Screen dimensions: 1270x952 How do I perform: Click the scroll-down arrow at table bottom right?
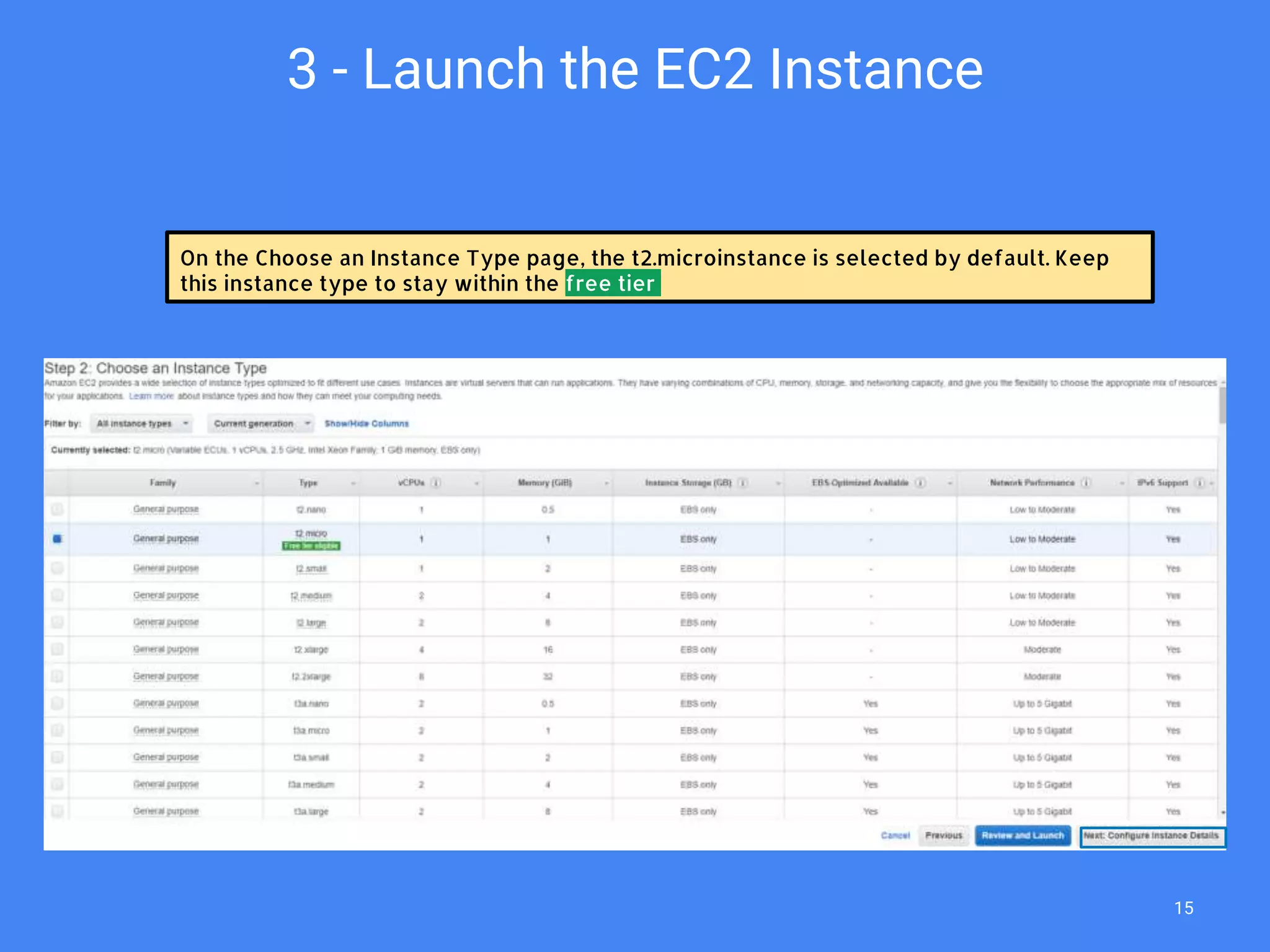click(x=1223, y=812)
